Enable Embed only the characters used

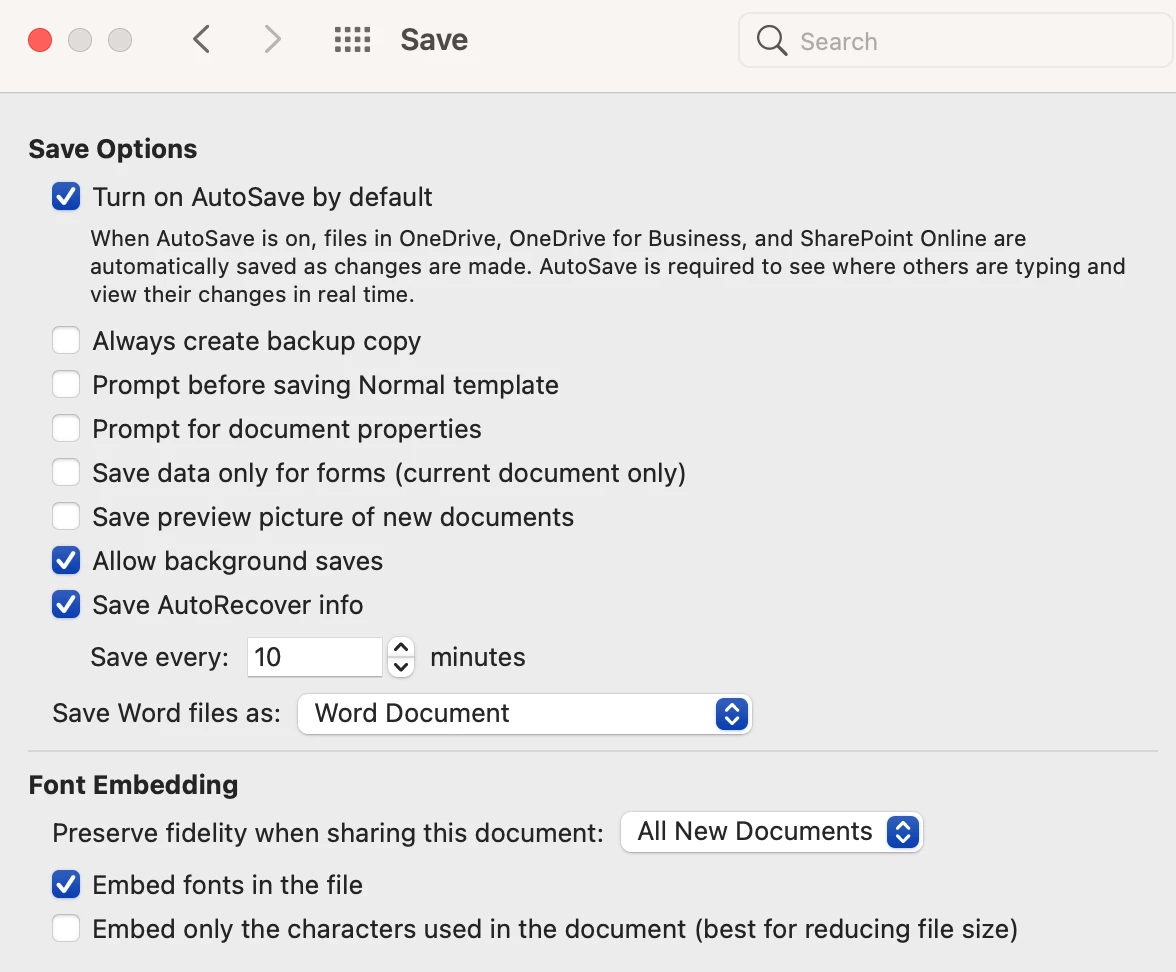pos(66,928)
